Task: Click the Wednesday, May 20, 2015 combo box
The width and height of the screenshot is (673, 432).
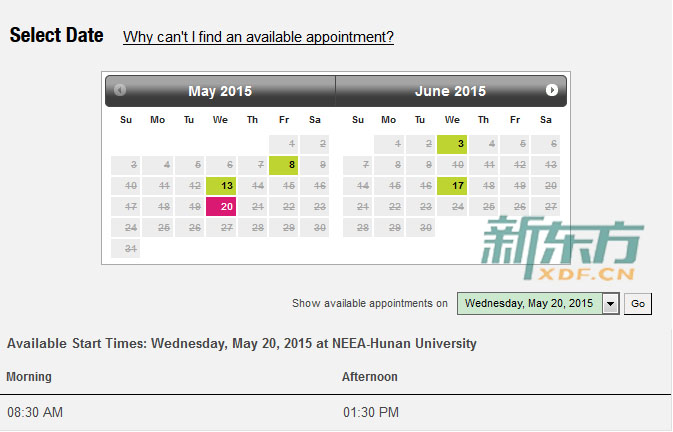Action: pos(538,304)
